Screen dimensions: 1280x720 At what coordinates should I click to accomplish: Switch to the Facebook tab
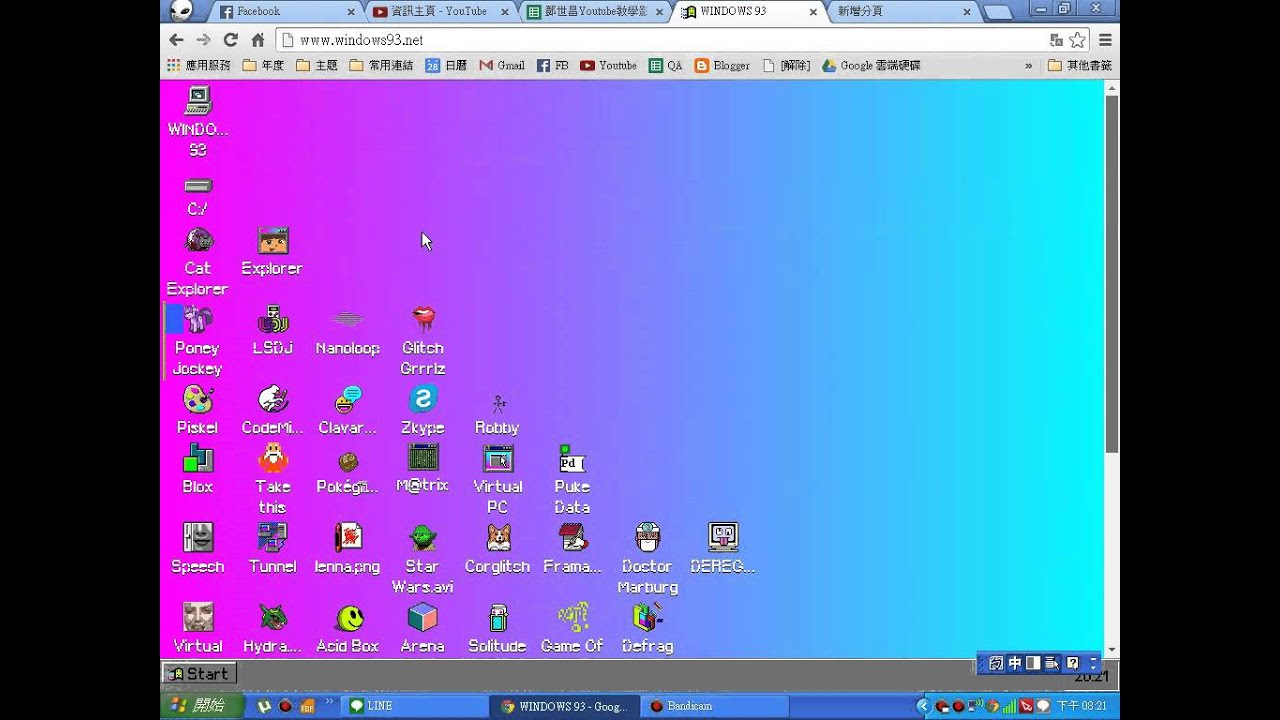pyautogui.click(x=287, y=11)
